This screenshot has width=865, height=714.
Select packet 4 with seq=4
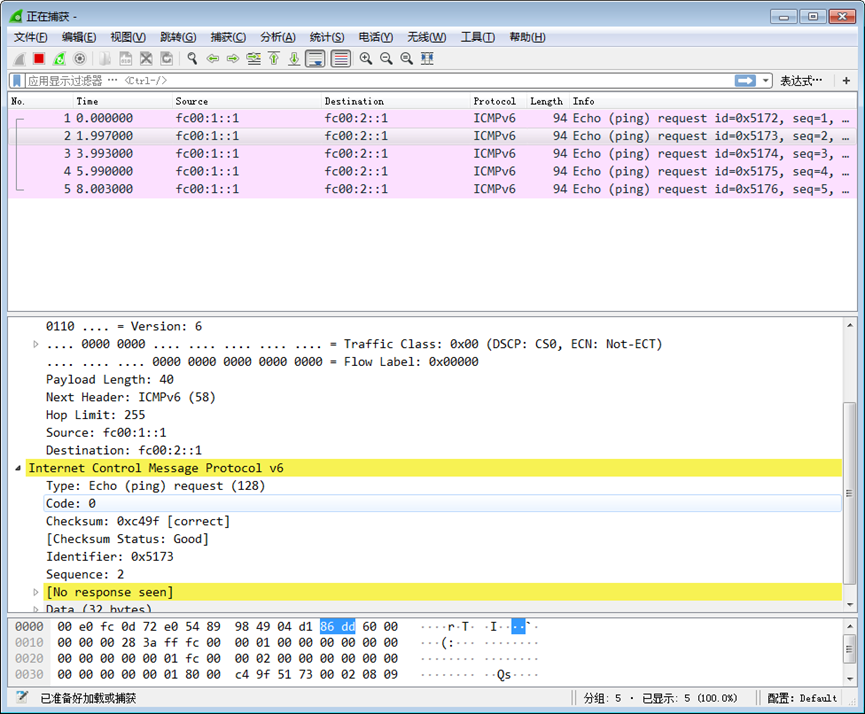pyautogui.click(x=432, y=171)
